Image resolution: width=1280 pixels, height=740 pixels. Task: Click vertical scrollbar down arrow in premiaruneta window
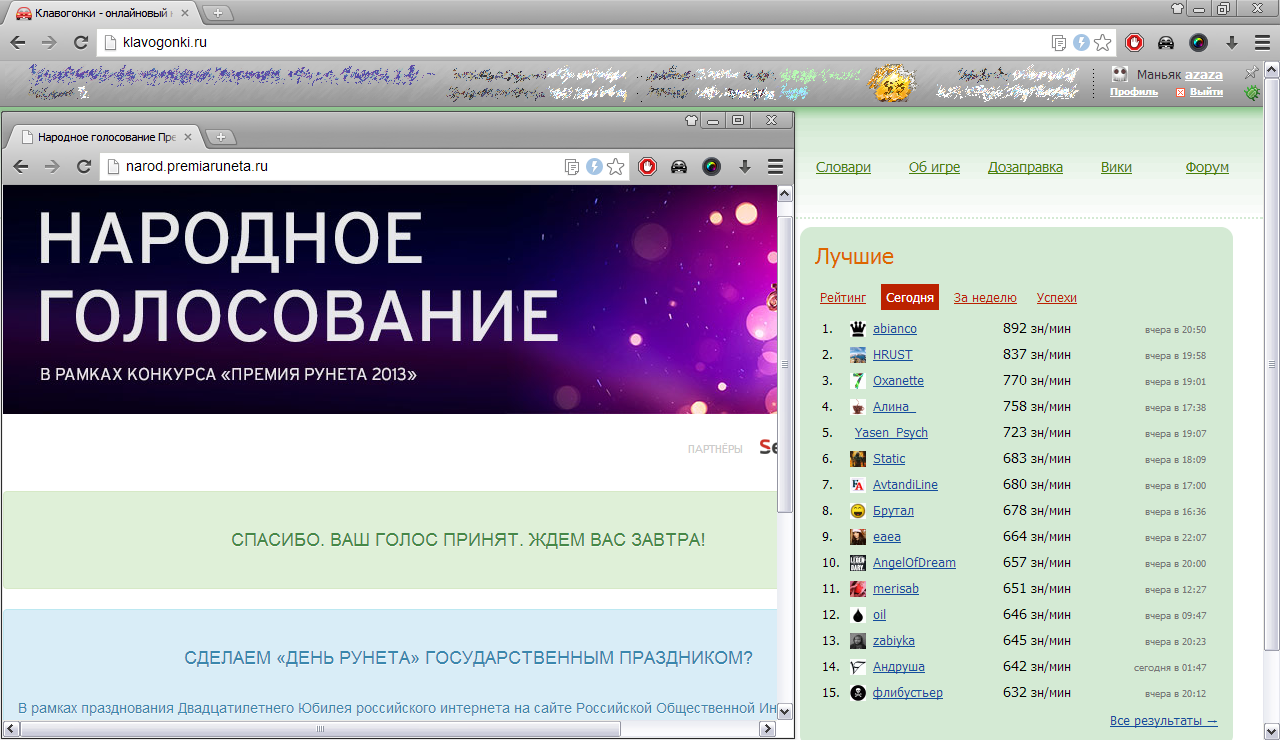[x=785, y=711]
